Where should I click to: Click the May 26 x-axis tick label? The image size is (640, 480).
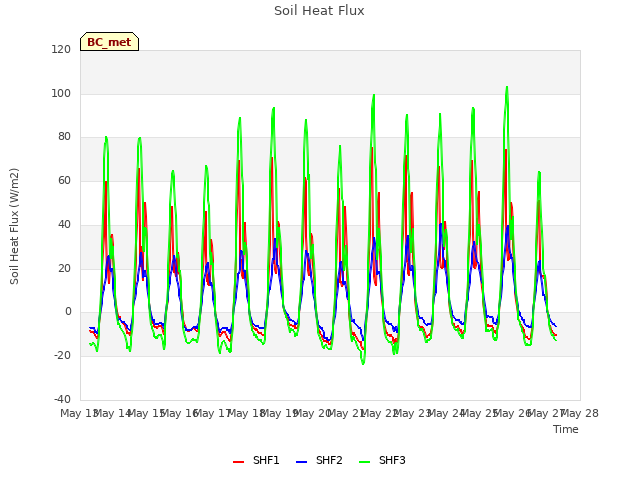click(x=513, y=413)
